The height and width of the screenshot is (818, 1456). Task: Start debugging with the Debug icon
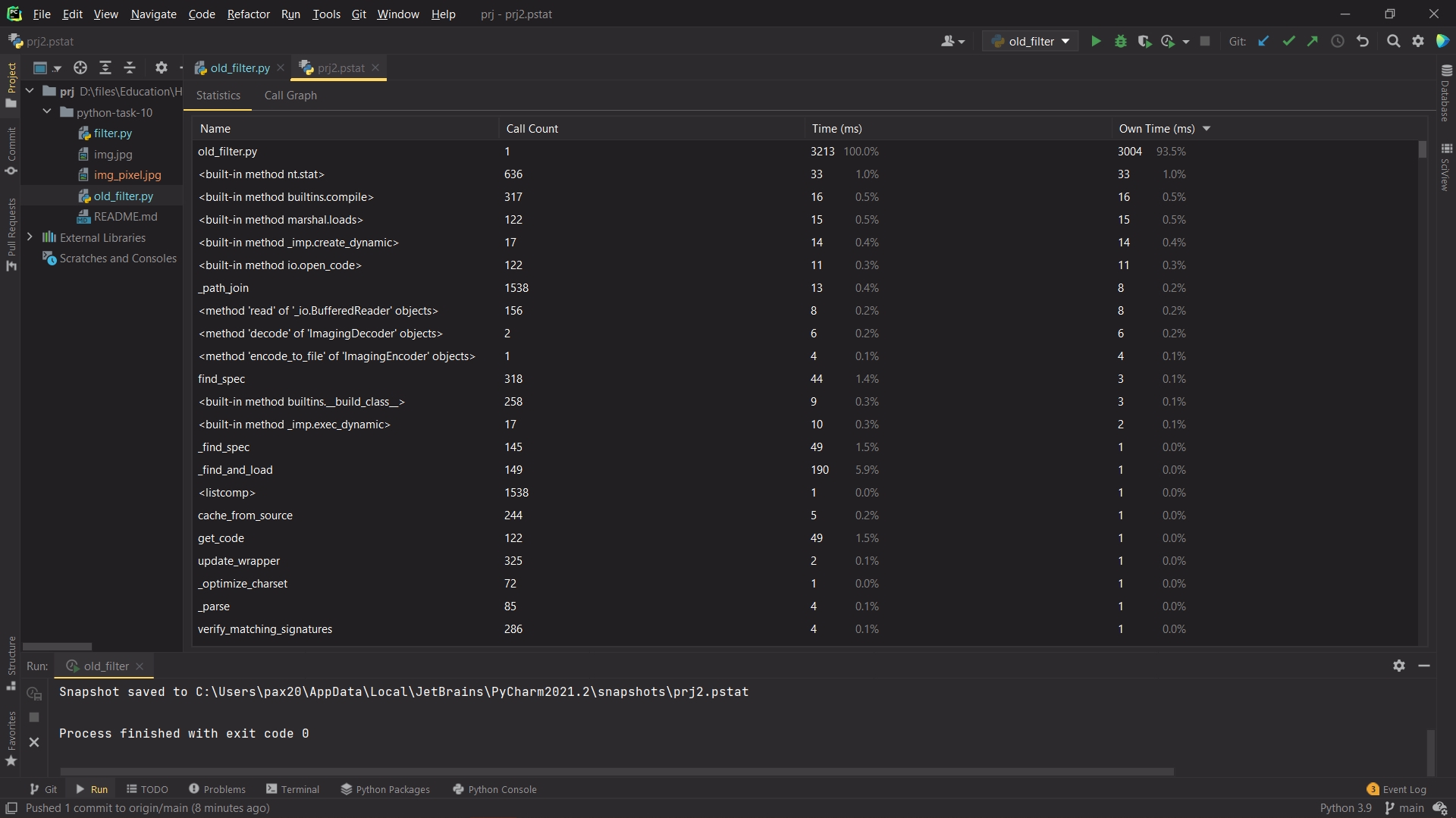click(1121, 42)
